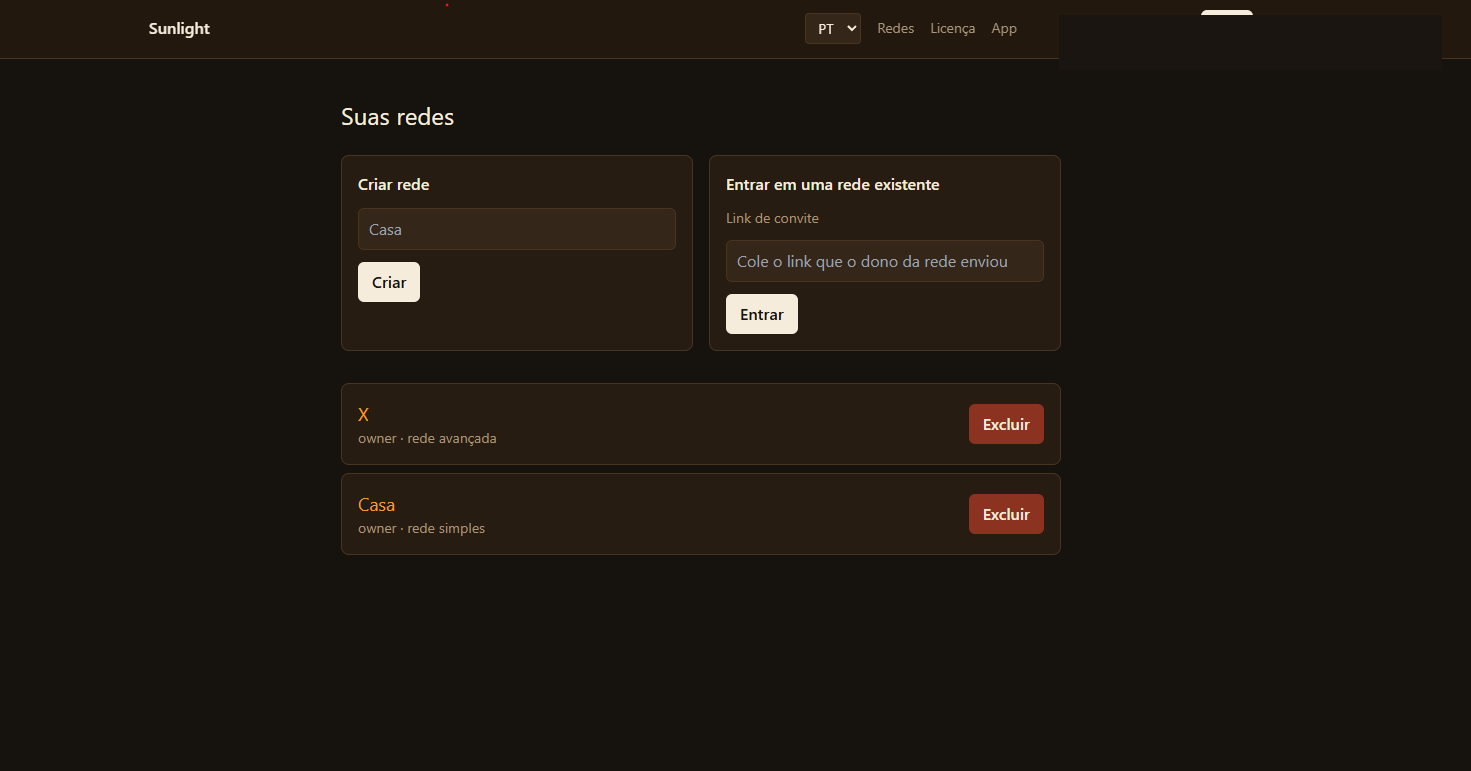Click the Entrar button
The width and height of the screenshot is (1471, 771).
[x=762, y=314]
